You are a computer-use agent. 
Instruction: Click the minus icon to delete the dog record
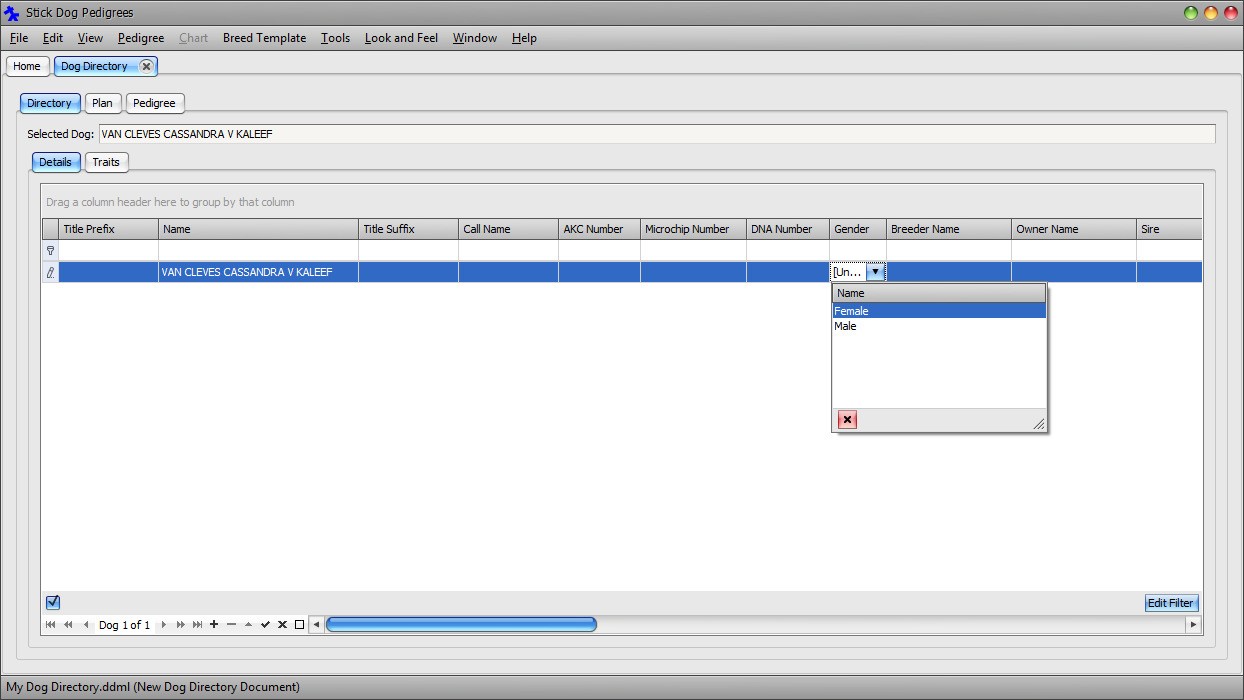tap(231, 625)
